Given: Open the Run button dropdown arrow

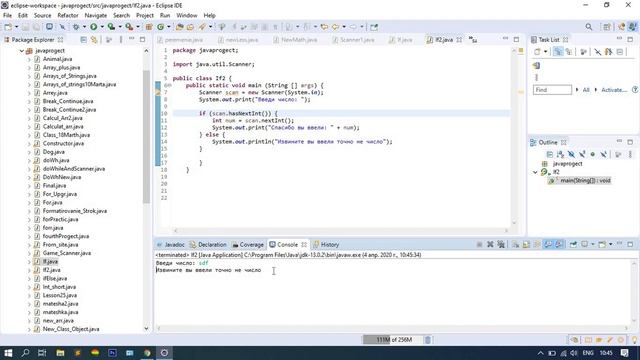Looking at the screenshot, I should tap(102, 27).
